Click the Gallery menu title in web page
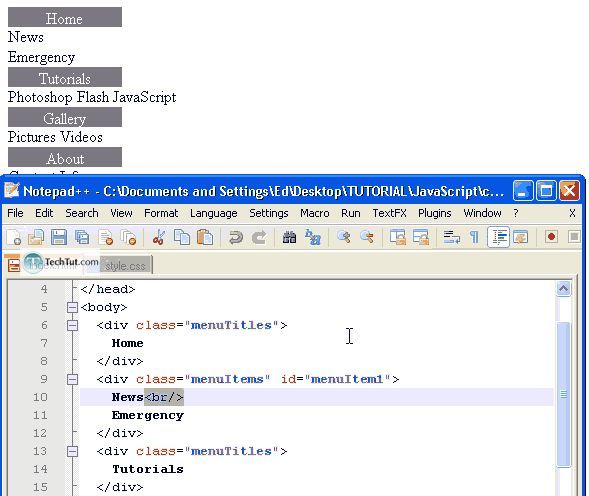The width and height of the screenshot is (589, 496). [x=65, y=117]
